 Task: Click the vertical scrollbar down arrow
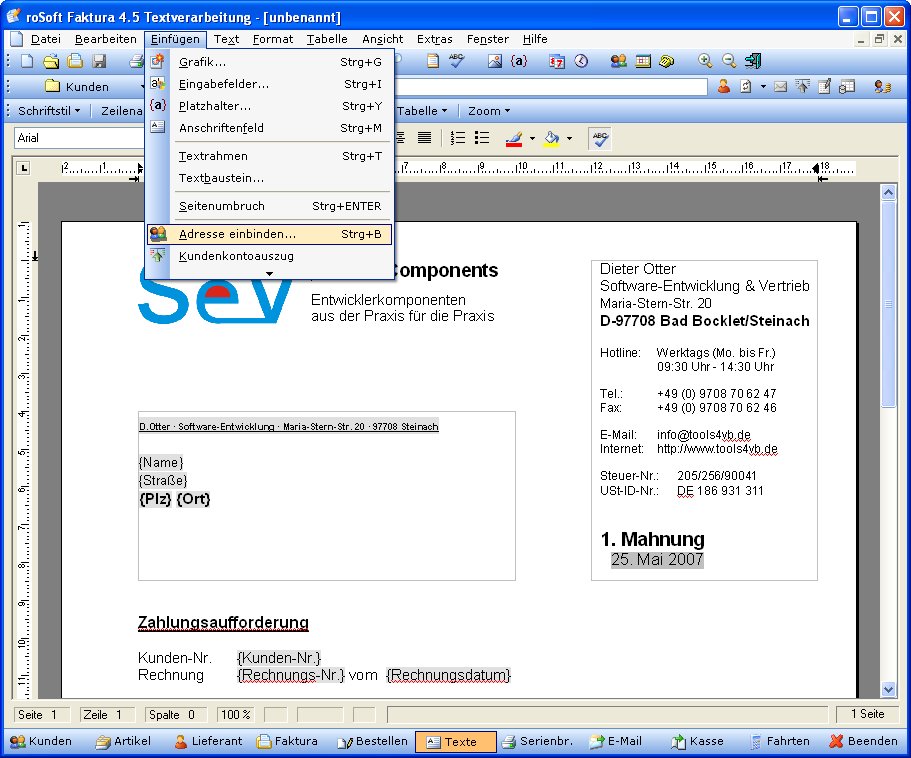pyautogui.click(x=888, y=689)
